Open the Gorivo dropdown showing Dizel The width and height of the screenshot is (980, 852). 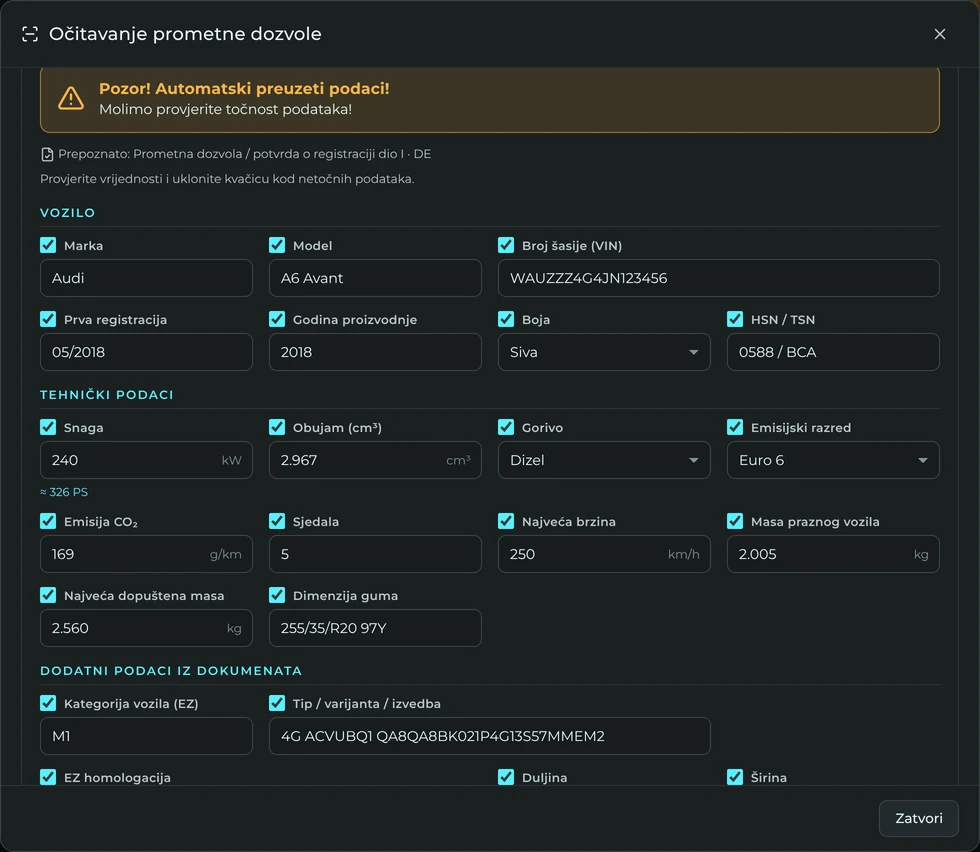(604, 460)
